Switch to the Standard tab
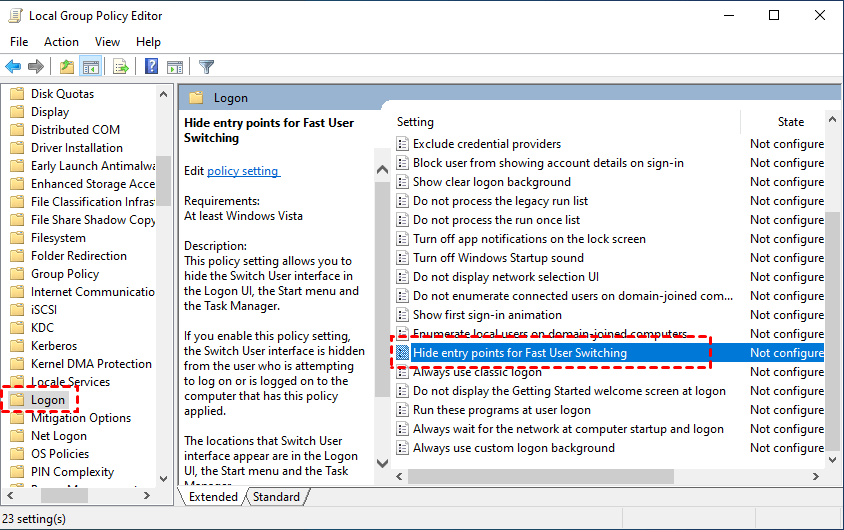This screenshot has height=530, width=844. 276,497
